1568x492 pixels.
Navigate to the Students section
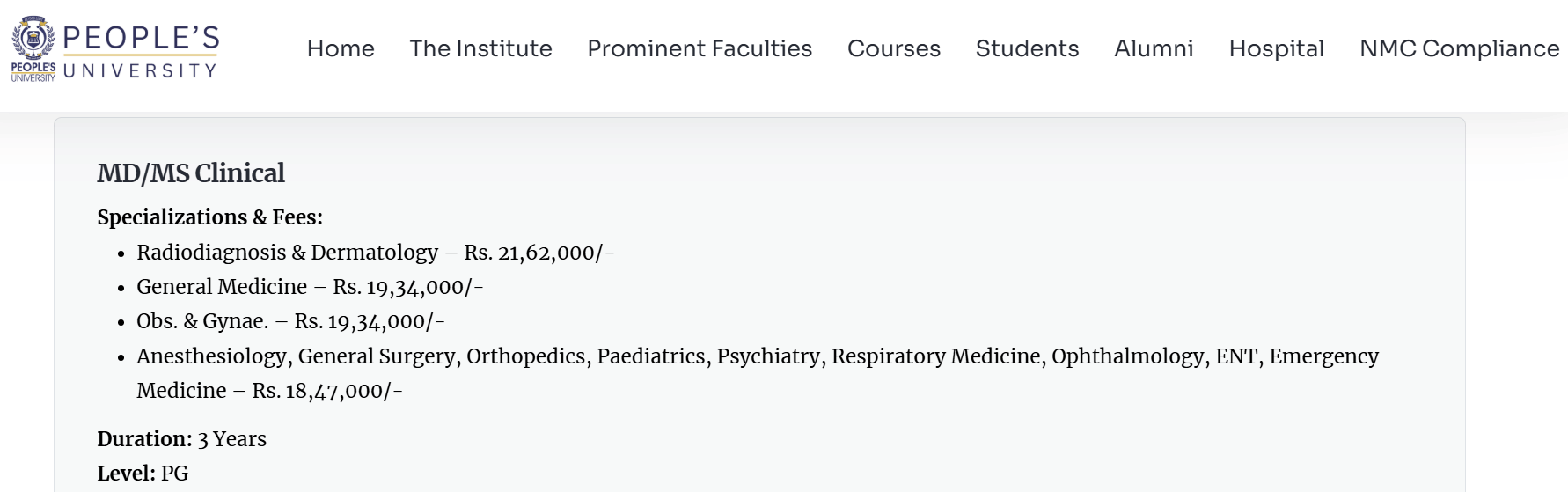pos(1027,48)
